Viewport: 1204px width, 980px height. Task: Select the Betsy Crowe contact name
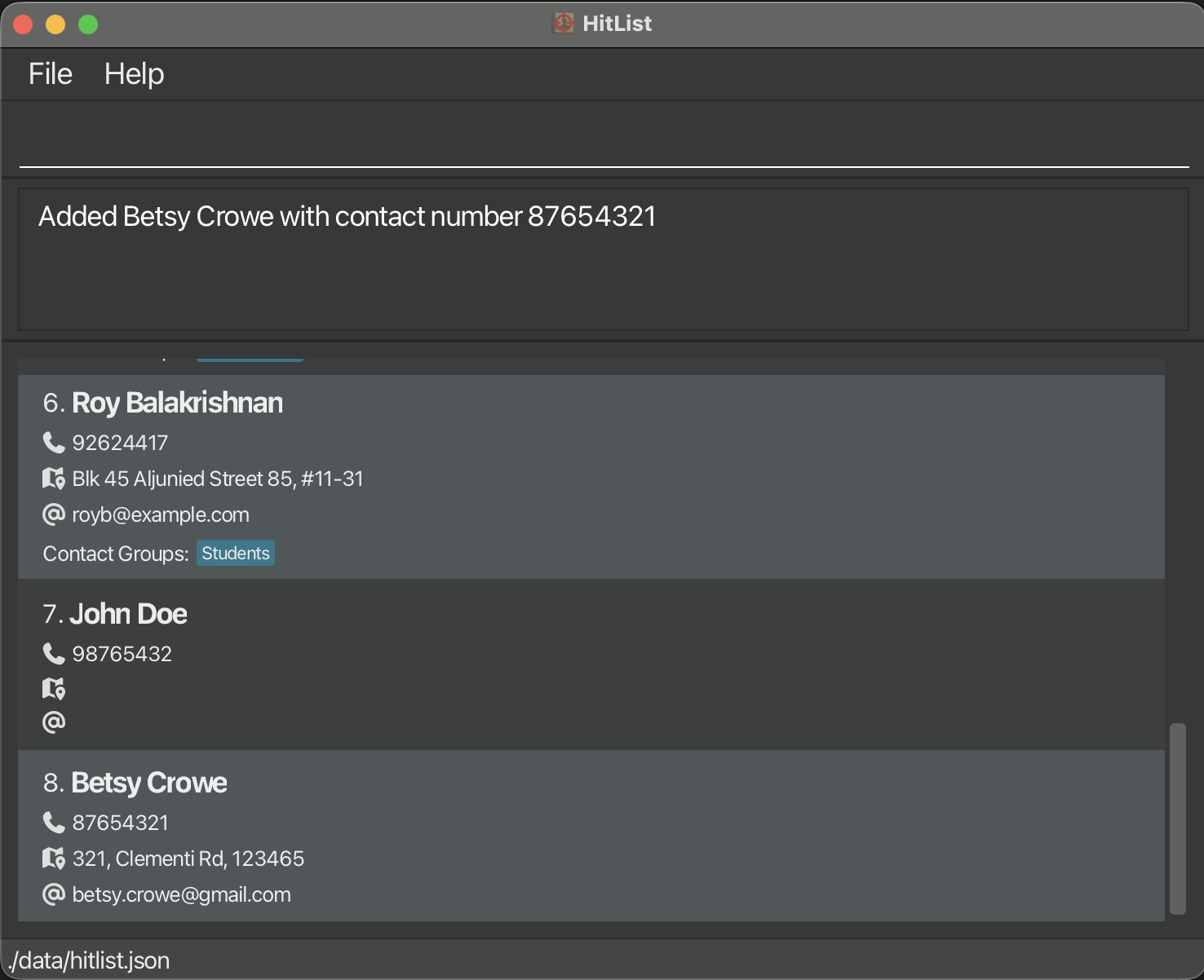pos(149,783)
